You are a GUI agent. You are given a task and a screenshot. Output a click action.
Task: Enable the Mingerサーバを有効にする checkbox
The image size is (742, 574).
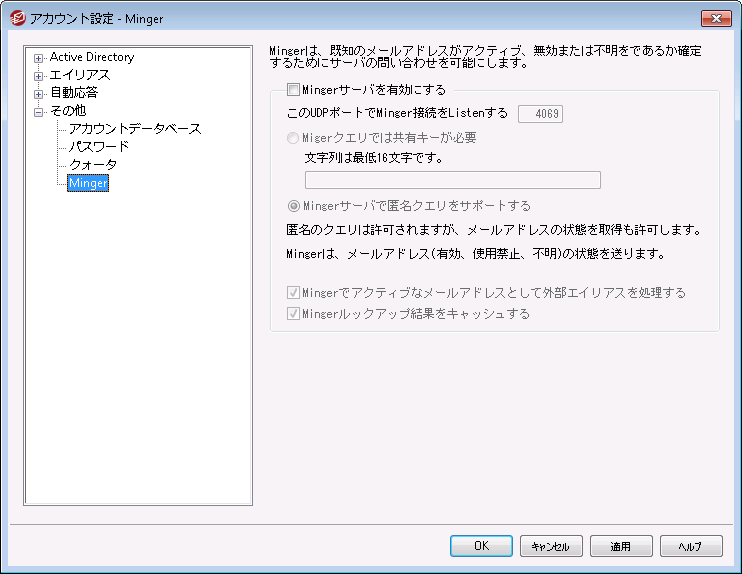coord(293,90)
